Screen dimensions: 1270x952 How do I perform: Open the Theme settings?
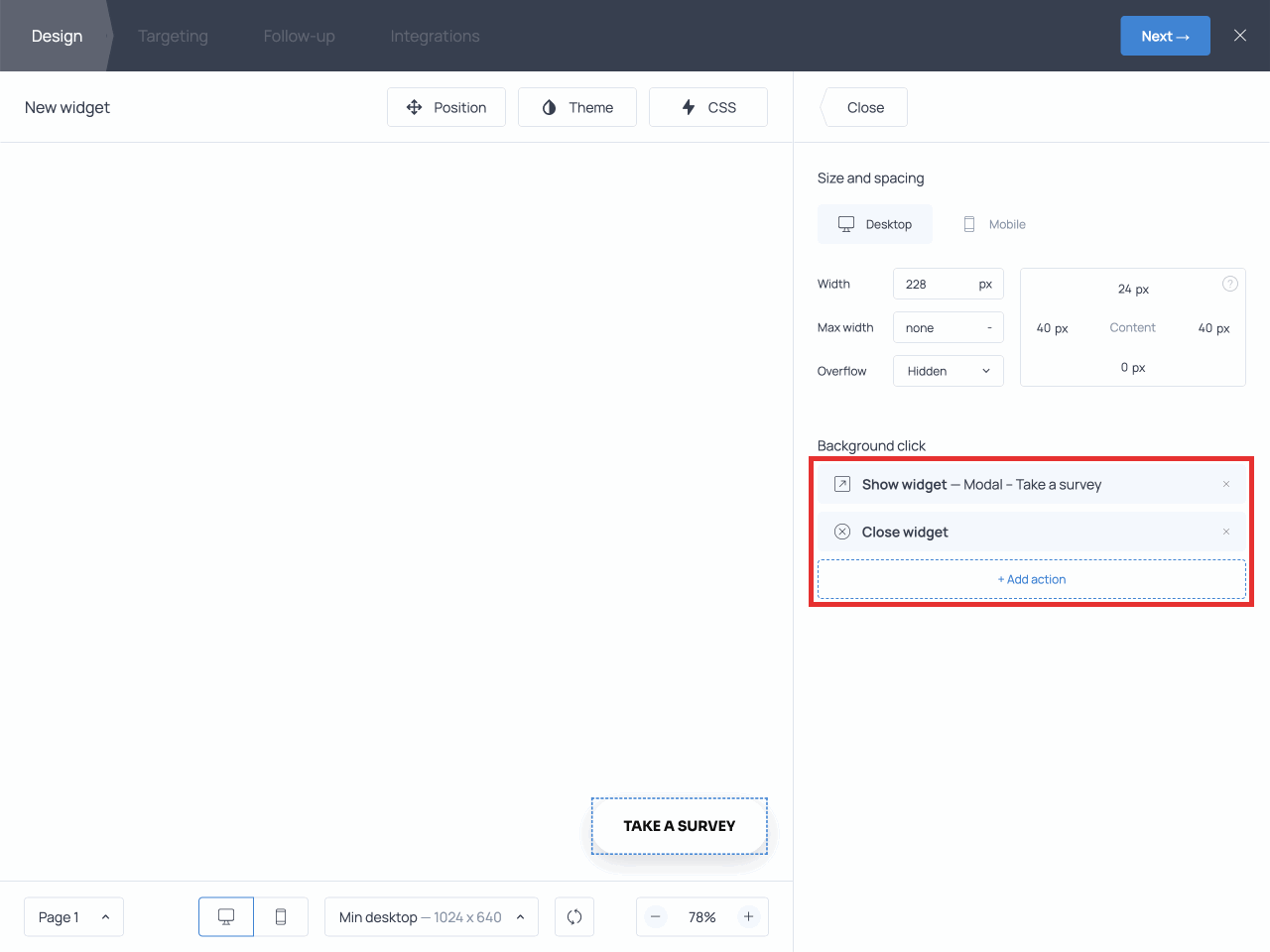point(576,107)
